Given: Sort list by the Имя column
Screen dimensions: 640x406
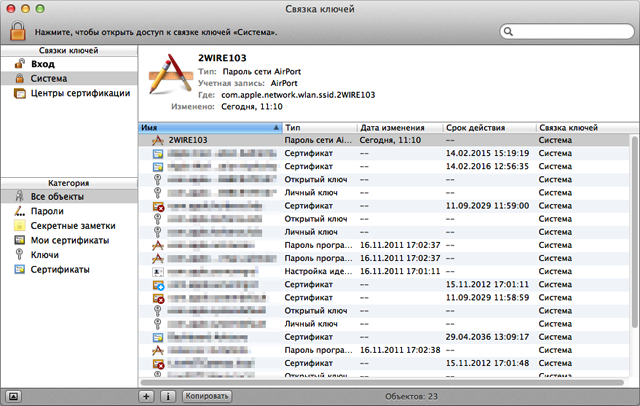Looking at the screenshot, I should [x=200, y=128].
